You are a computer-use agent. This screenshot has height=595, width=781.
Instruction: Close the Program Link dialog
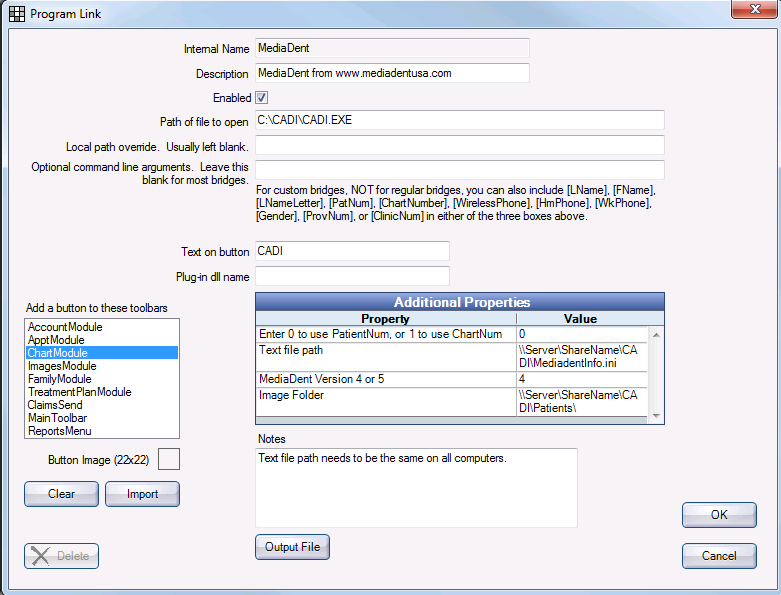click(754, 9)
